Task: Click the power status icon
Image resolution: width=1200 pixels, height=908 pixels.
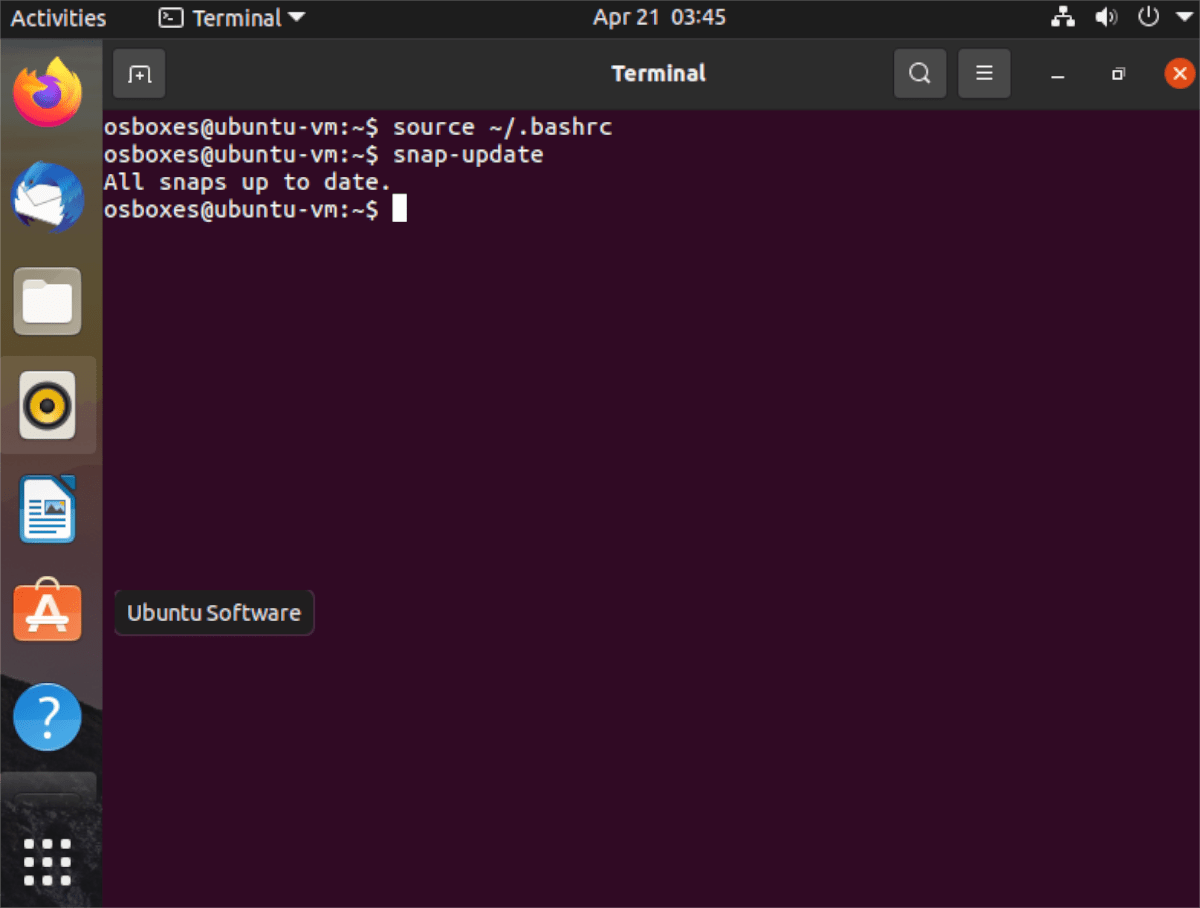Action: (1147, 17)
